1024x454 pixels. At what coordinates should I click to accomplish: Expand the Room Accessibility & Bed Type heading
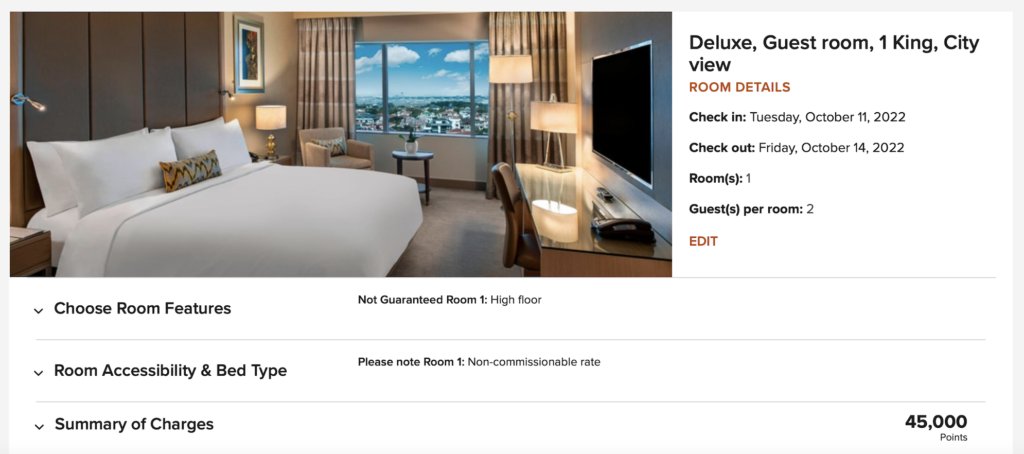[x=170, y=370]
